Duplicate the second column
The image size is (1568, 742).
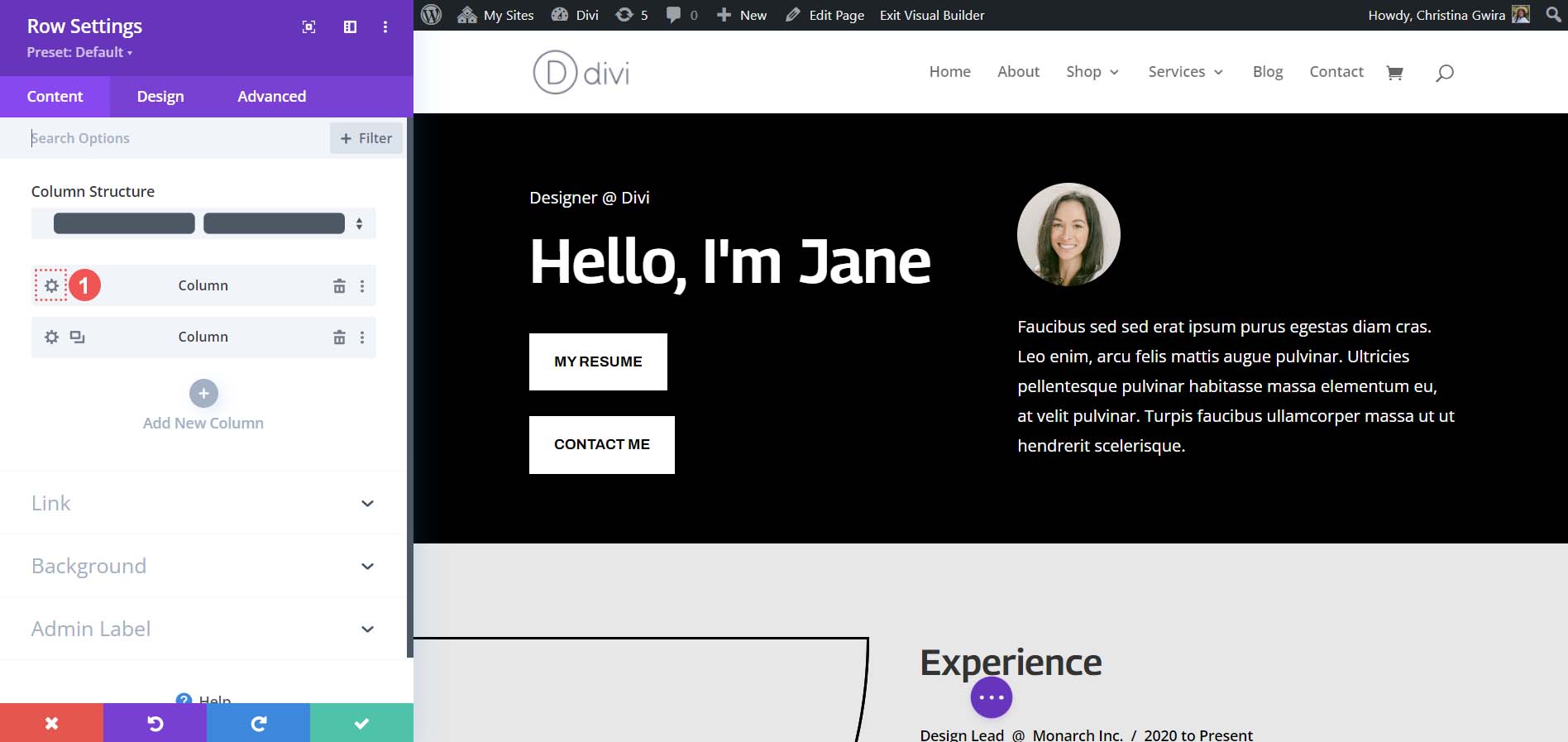point(77,337)
